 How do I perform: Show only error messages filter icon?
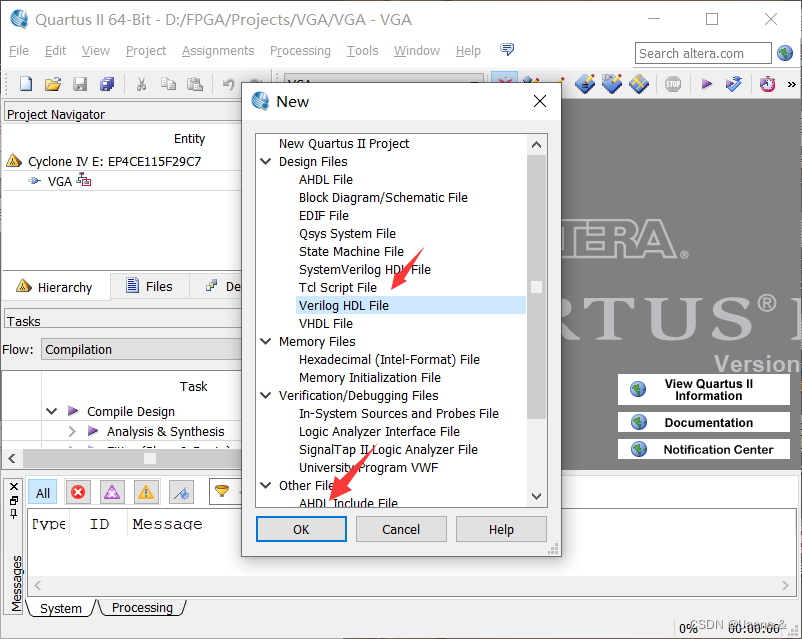pyautogui.click(x=78, y=492)
